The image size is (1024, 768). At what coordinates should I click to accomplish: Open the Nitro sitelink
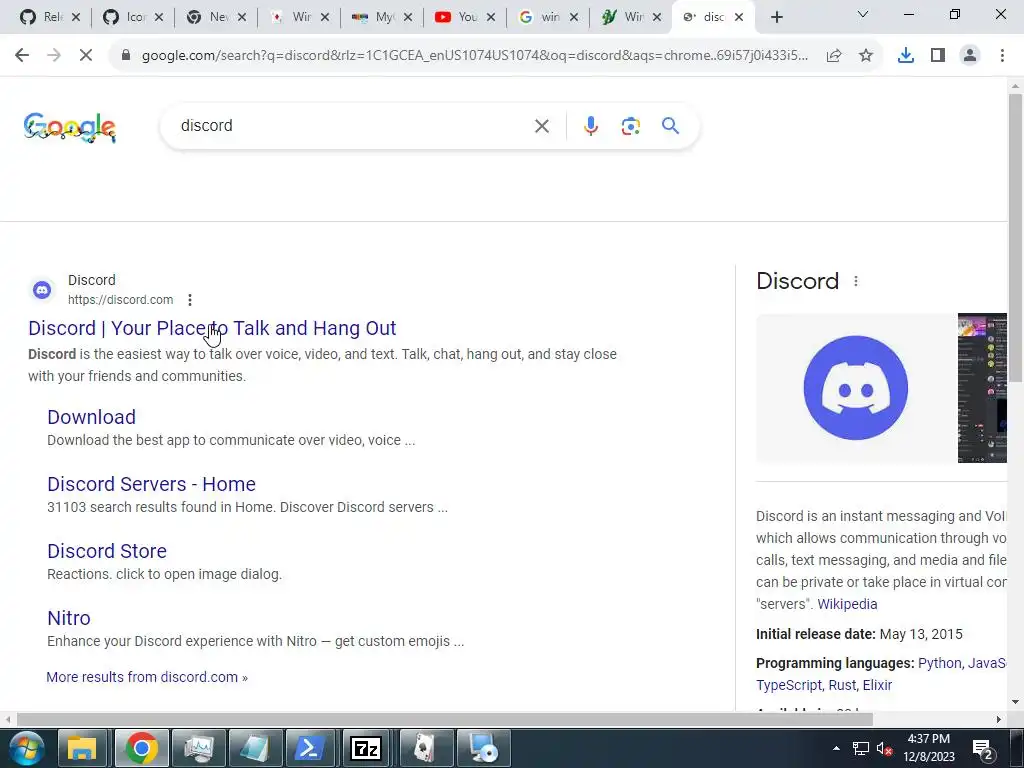click(x=69, y=618)
